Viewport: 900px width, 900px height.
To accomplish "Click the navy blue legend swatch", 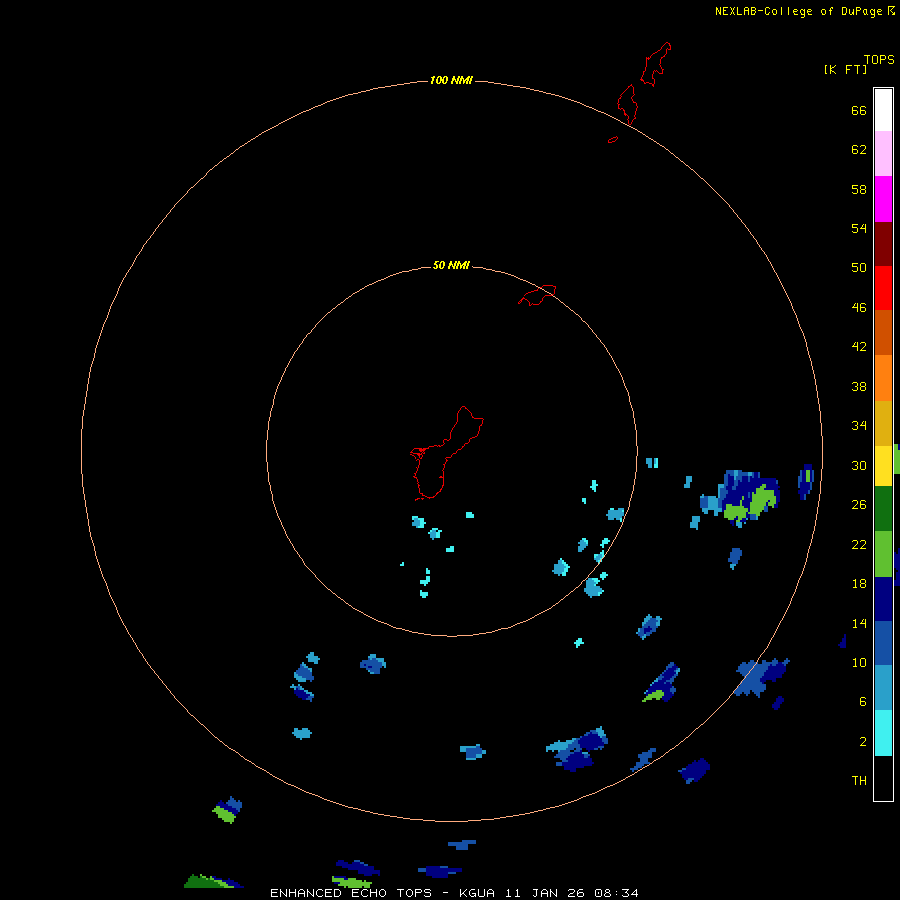I will [x=883, y=599].
